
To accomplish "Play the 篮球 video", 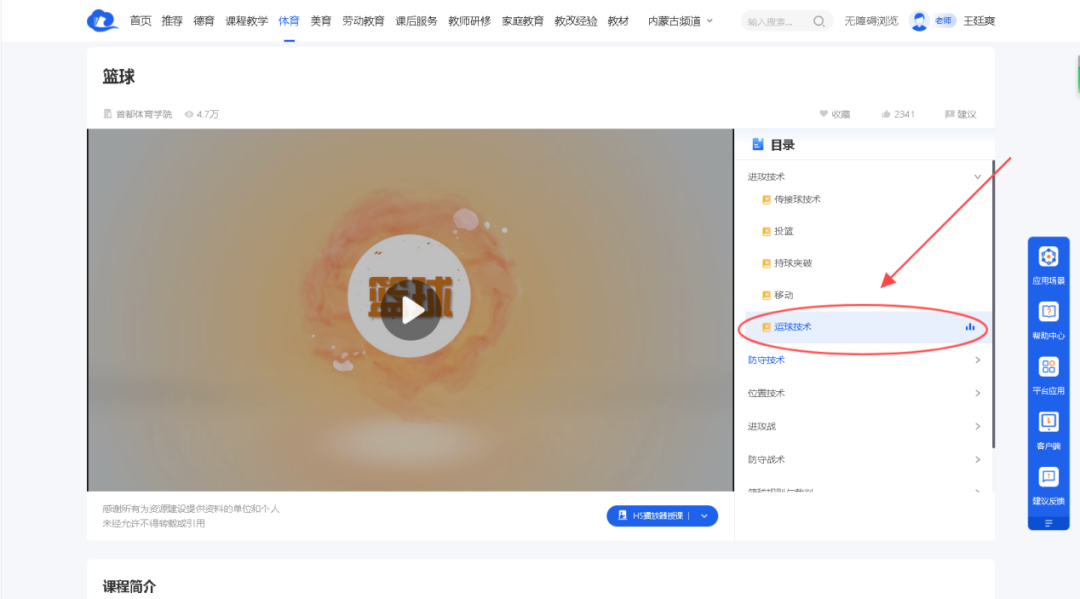I will point(410,310).
